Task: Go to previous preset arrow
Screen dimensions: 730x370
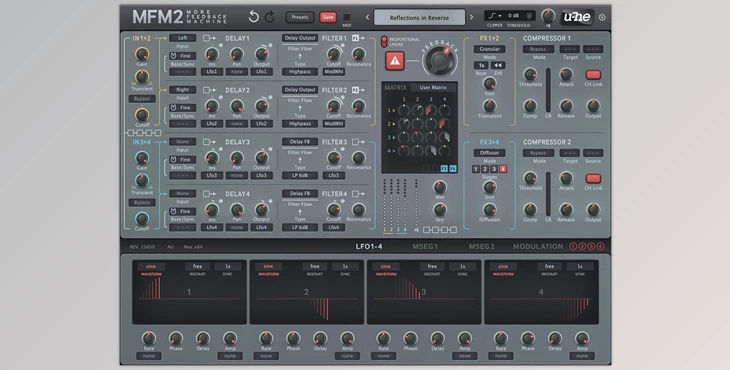Action: tap(367, 17)
